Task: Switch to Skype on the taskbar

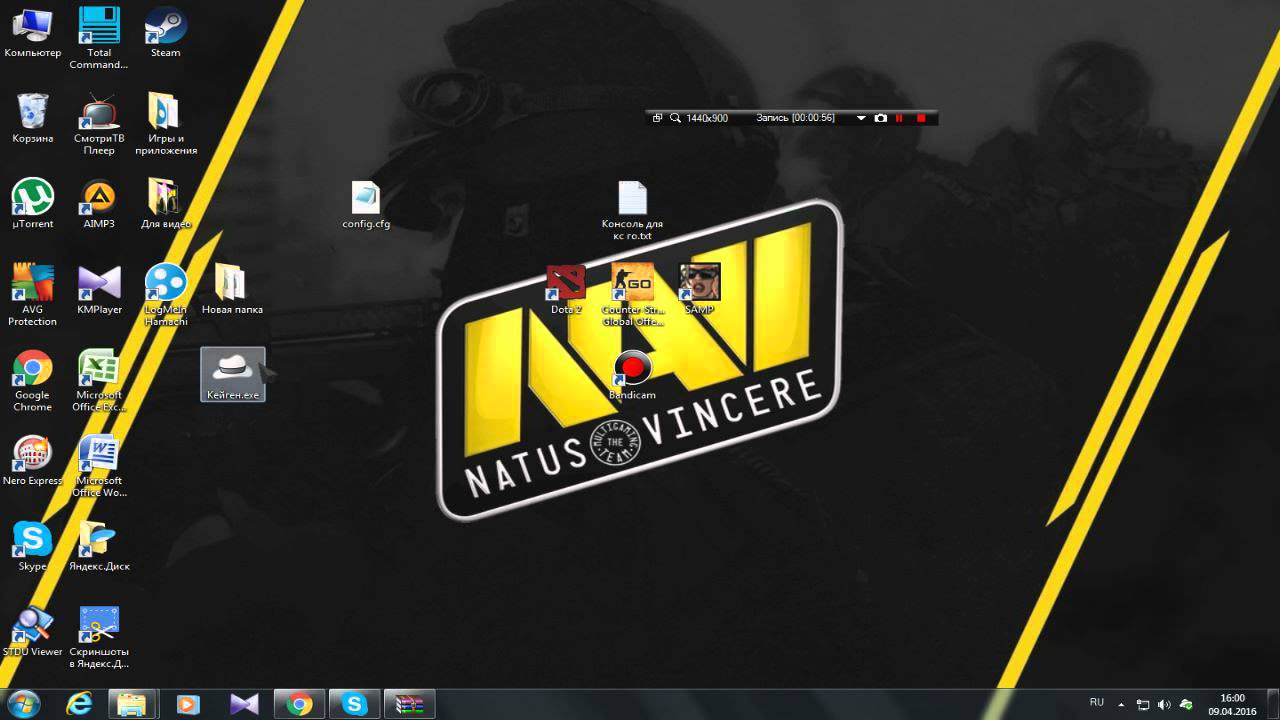Action: [x=354, y=704]
